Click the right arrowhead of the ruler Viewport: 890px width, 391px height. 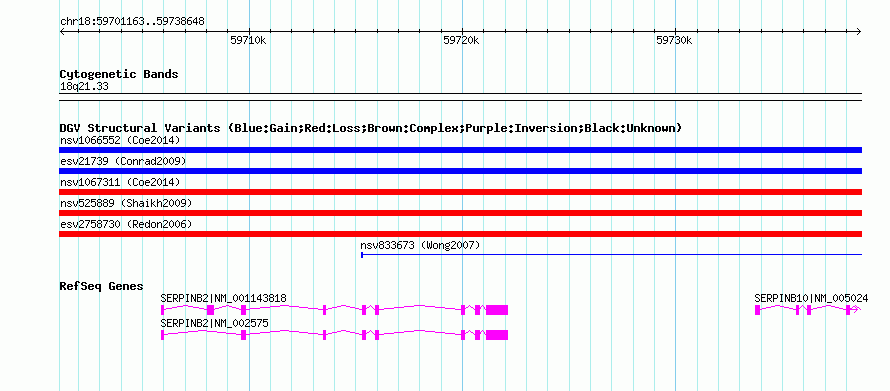(859, 31)
